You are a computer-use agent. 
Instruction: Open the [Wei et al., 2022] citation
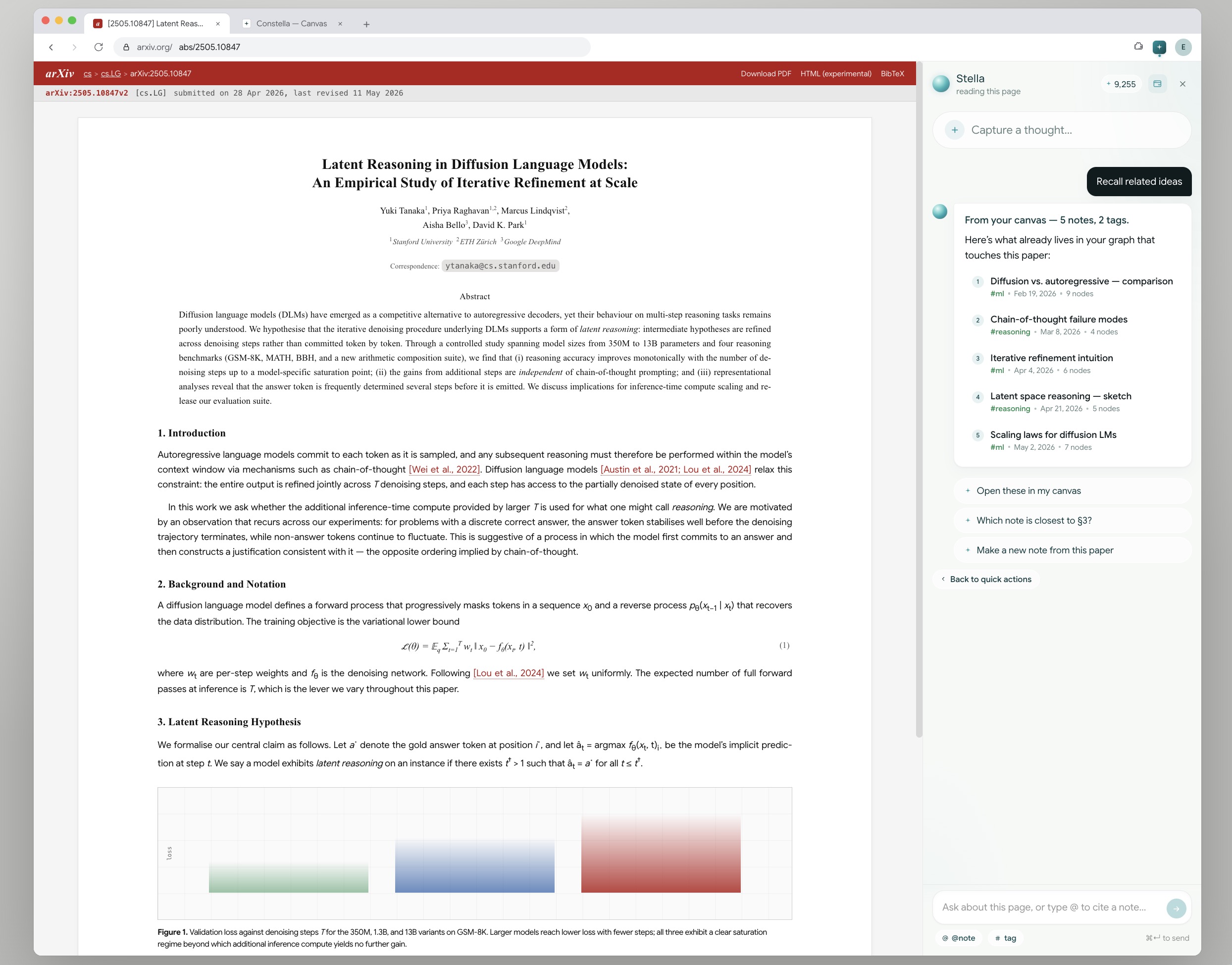point(444,470)
